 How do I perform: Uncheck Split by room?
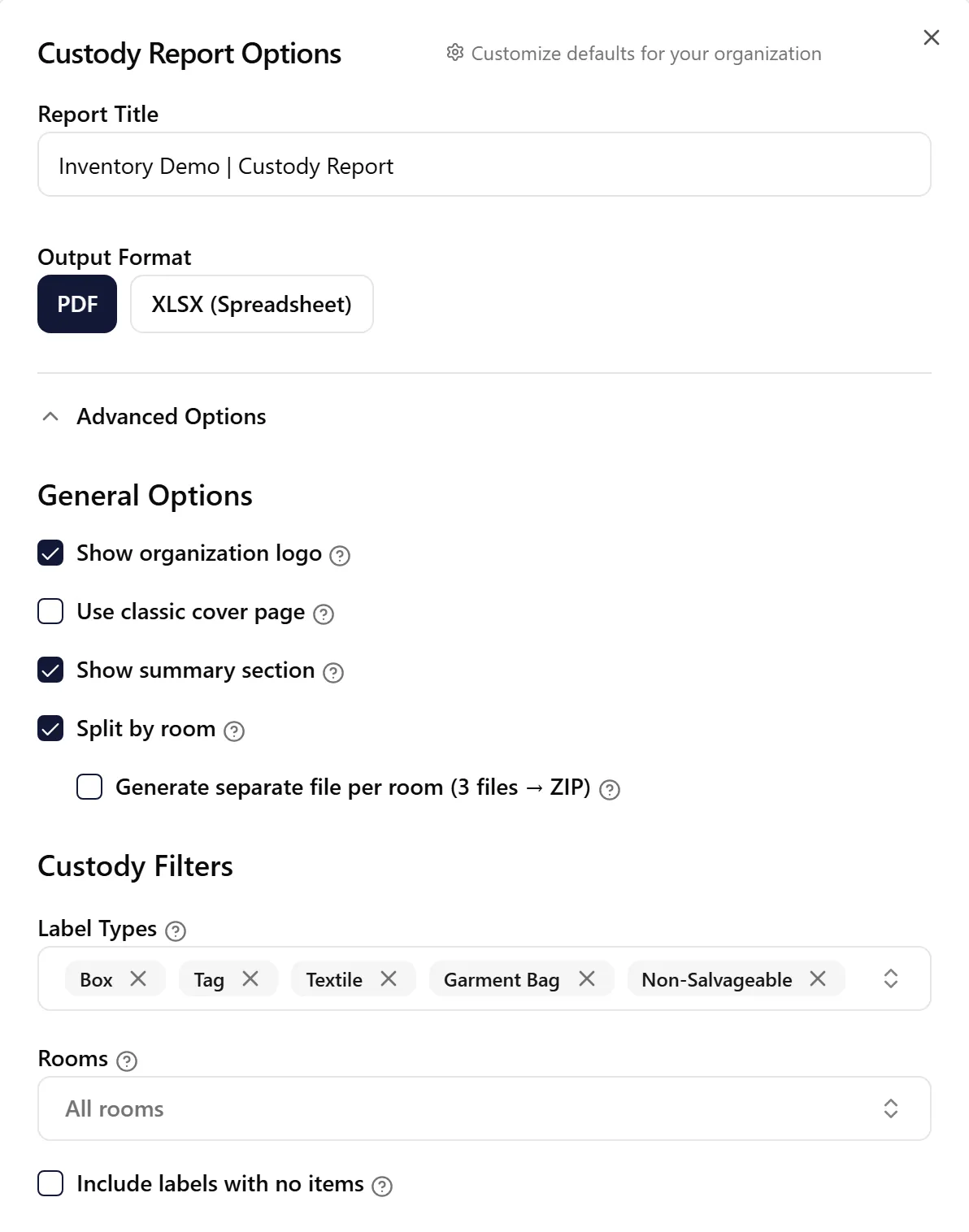50,729
